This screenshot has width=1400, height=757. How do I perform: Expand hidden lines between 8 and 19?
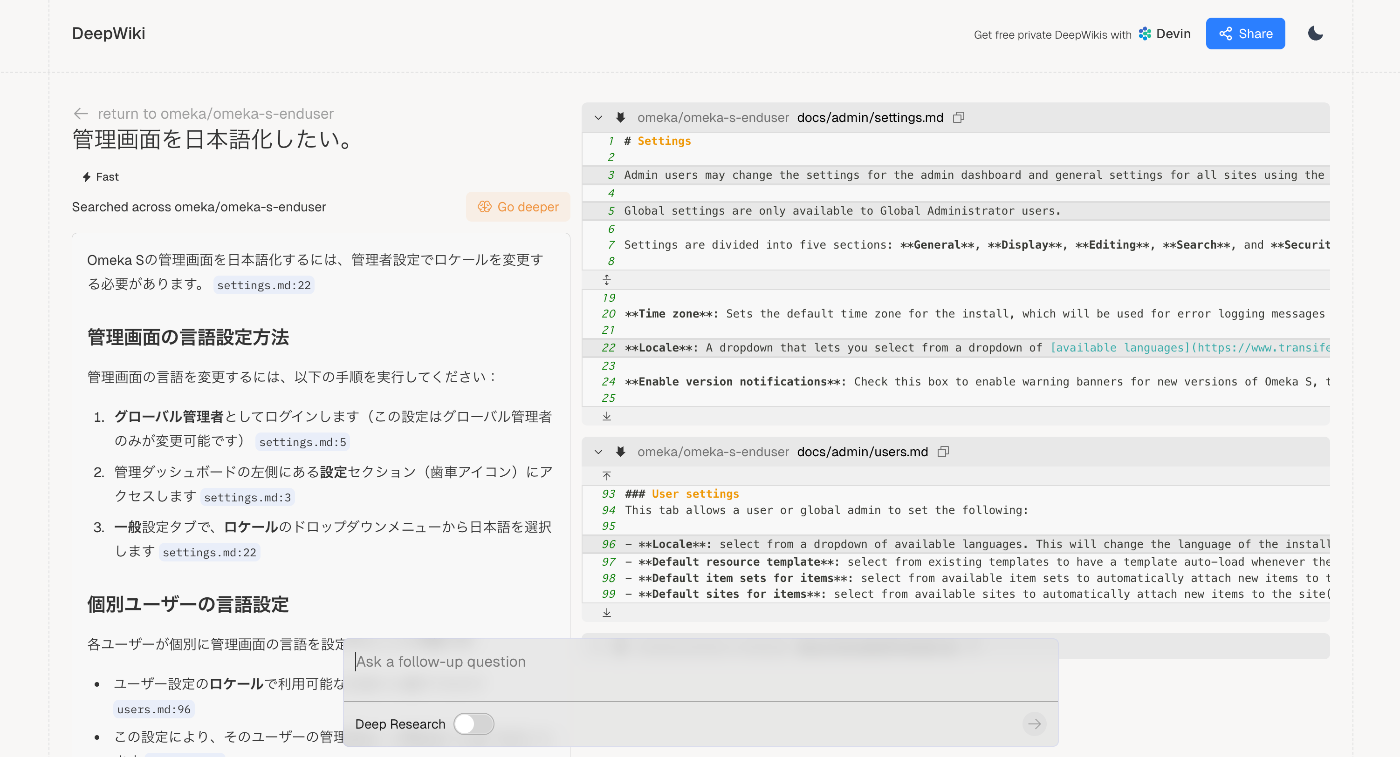(606, 279)
